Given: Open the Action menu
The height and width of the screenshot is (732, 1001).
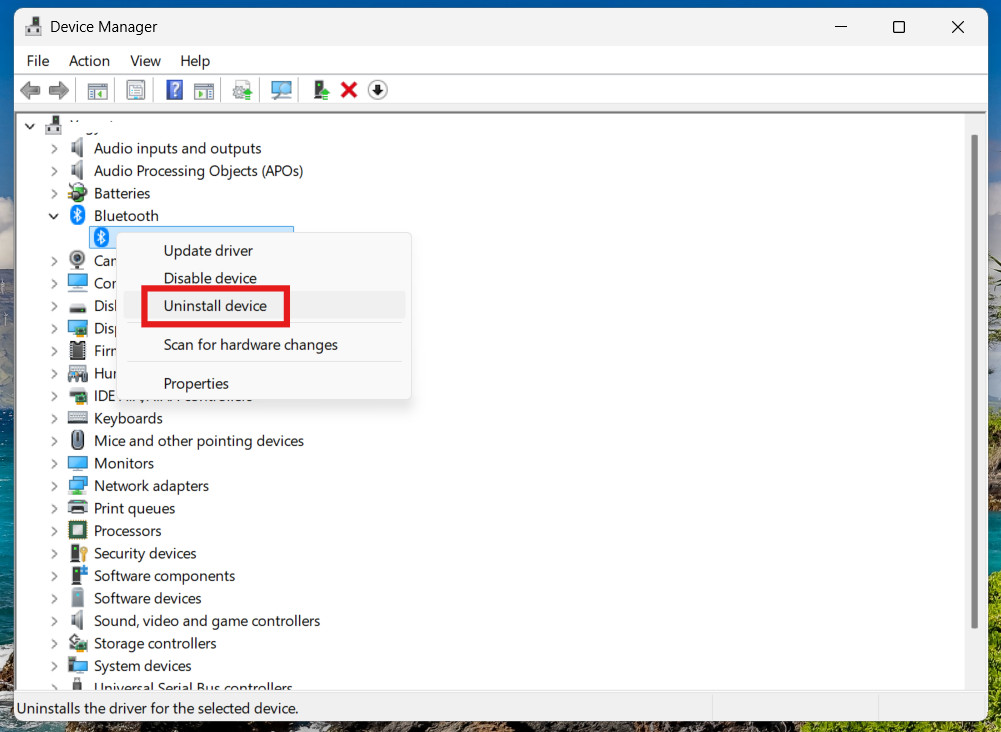Looking at the screenshot, I should pos(89,61).
